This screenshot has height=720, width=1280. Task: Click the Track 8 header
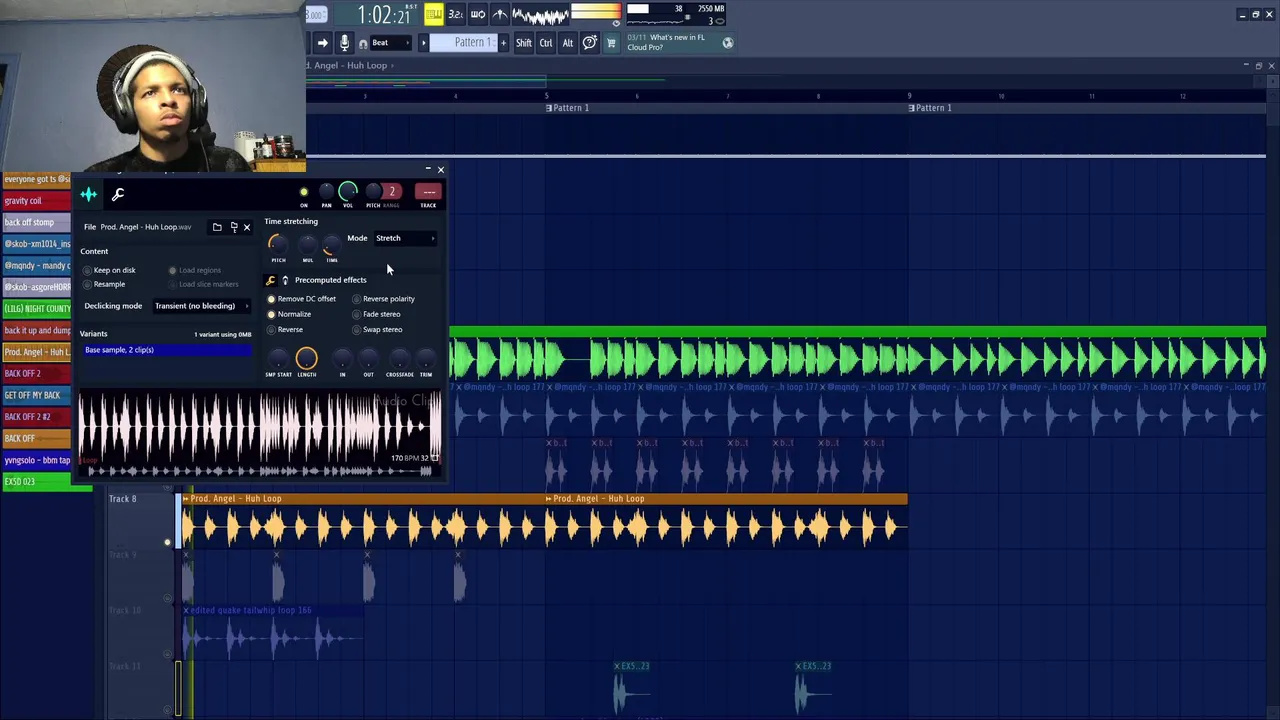tap(140, 520)
